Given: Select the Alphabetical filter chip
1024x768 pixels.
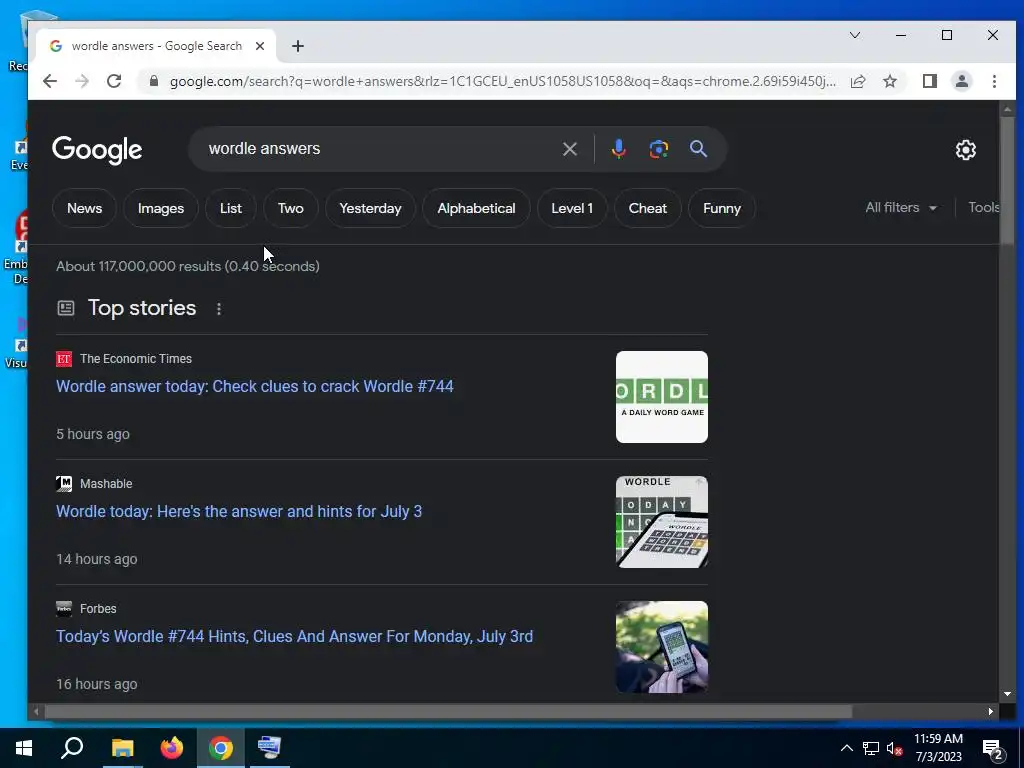Looking at the screenshot, I should (x=476, y=208).
